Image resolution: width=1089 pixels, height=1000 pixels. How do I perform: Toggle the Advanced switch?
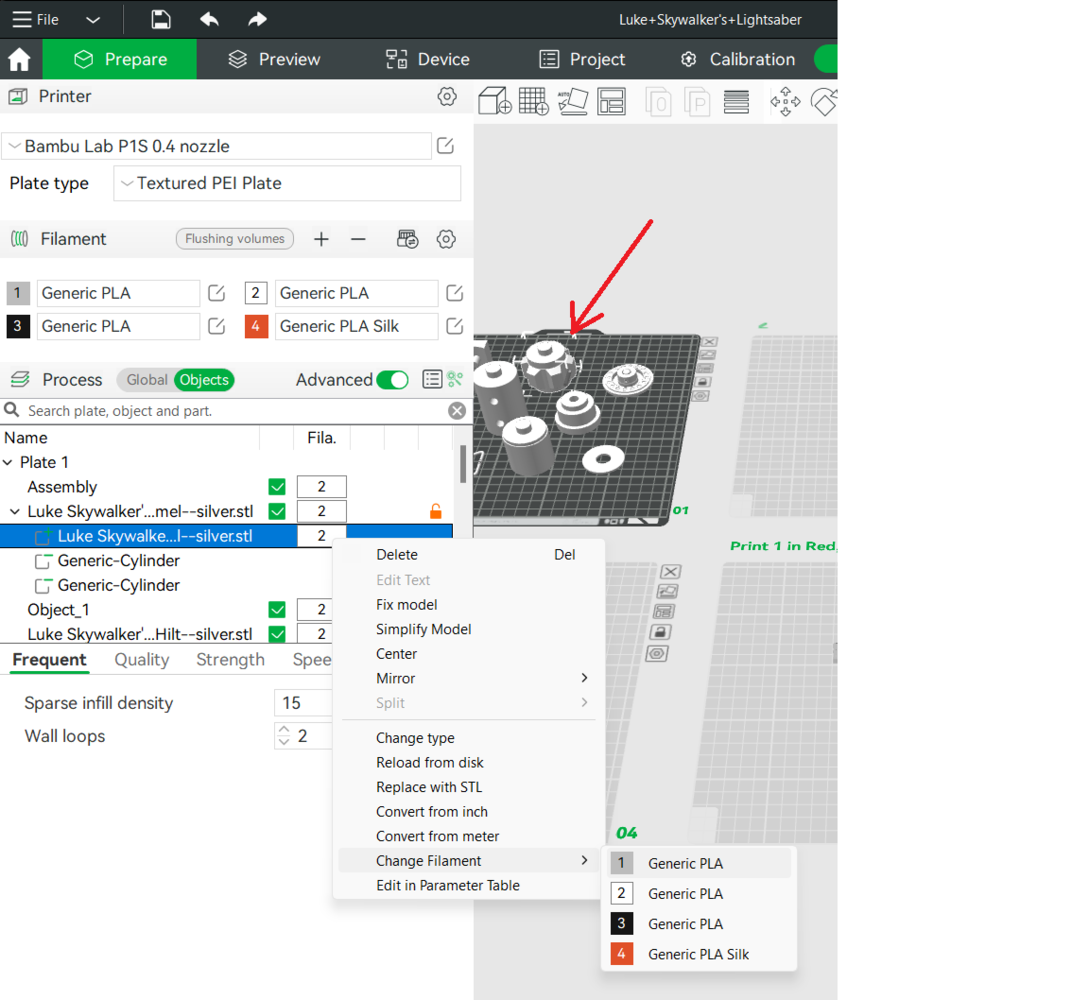(x=392, y=380)
